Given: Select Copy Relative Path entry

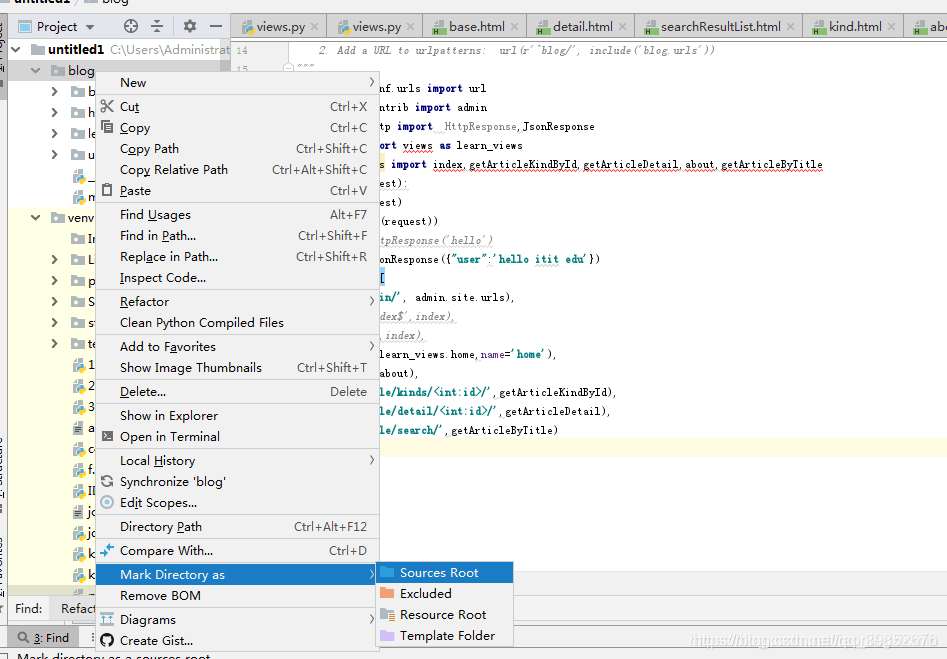Looking at the screenshot, I should tap(237, 170).
